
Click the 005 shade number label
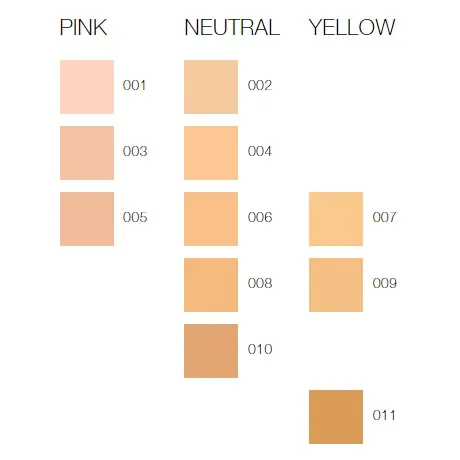pos(135,217)
